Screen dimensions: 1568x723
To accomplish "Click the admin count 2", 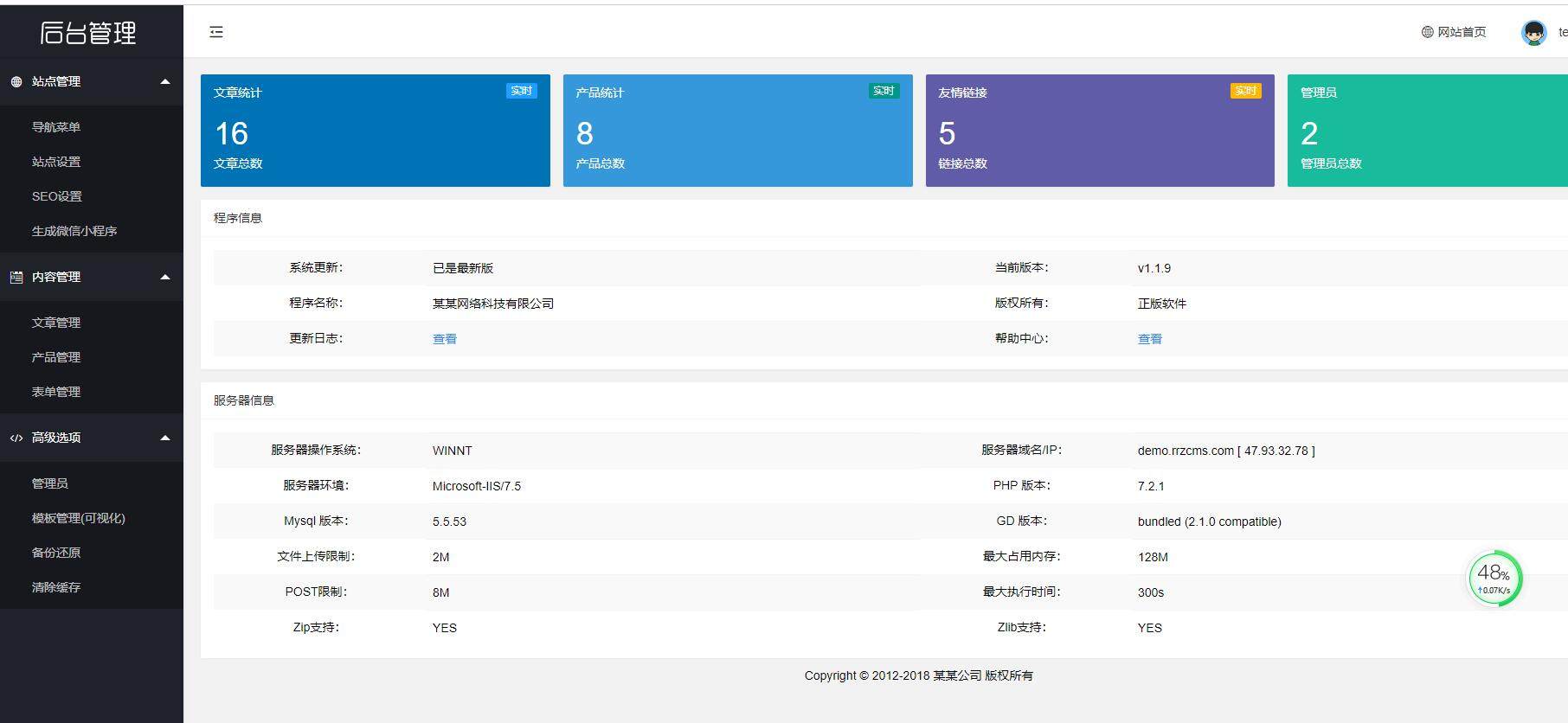I will (x=1309, y=133).
